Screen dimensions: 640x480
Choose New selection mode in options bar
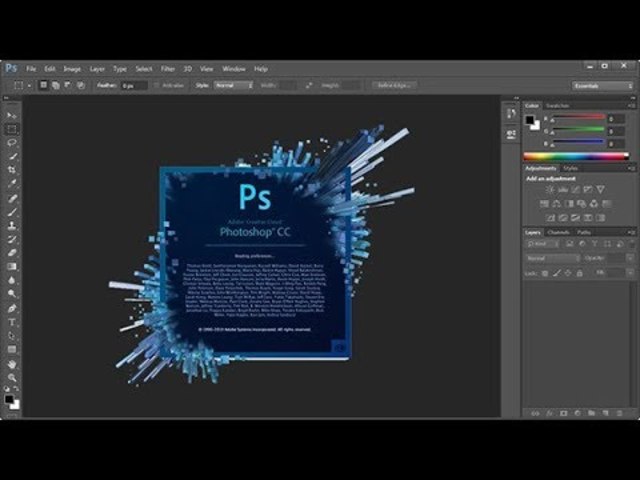pos(43,85)
